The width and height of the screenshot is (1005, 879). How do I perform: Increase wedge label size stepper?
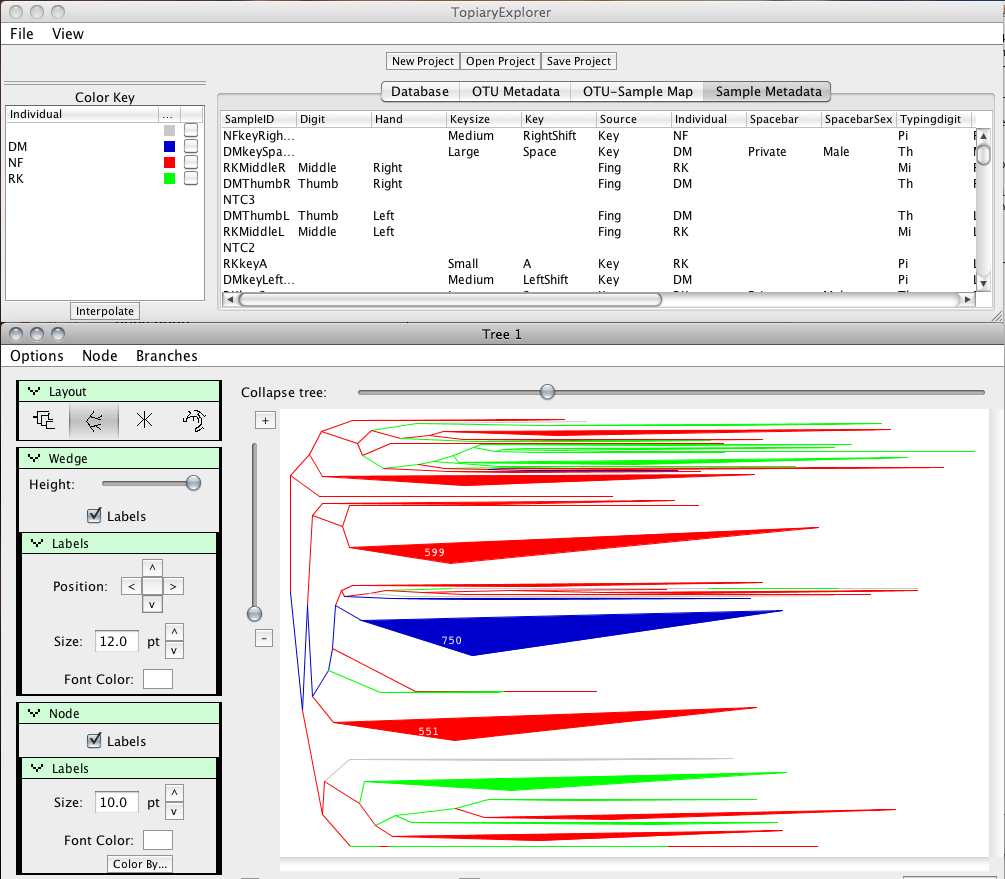tap(174, 632)
